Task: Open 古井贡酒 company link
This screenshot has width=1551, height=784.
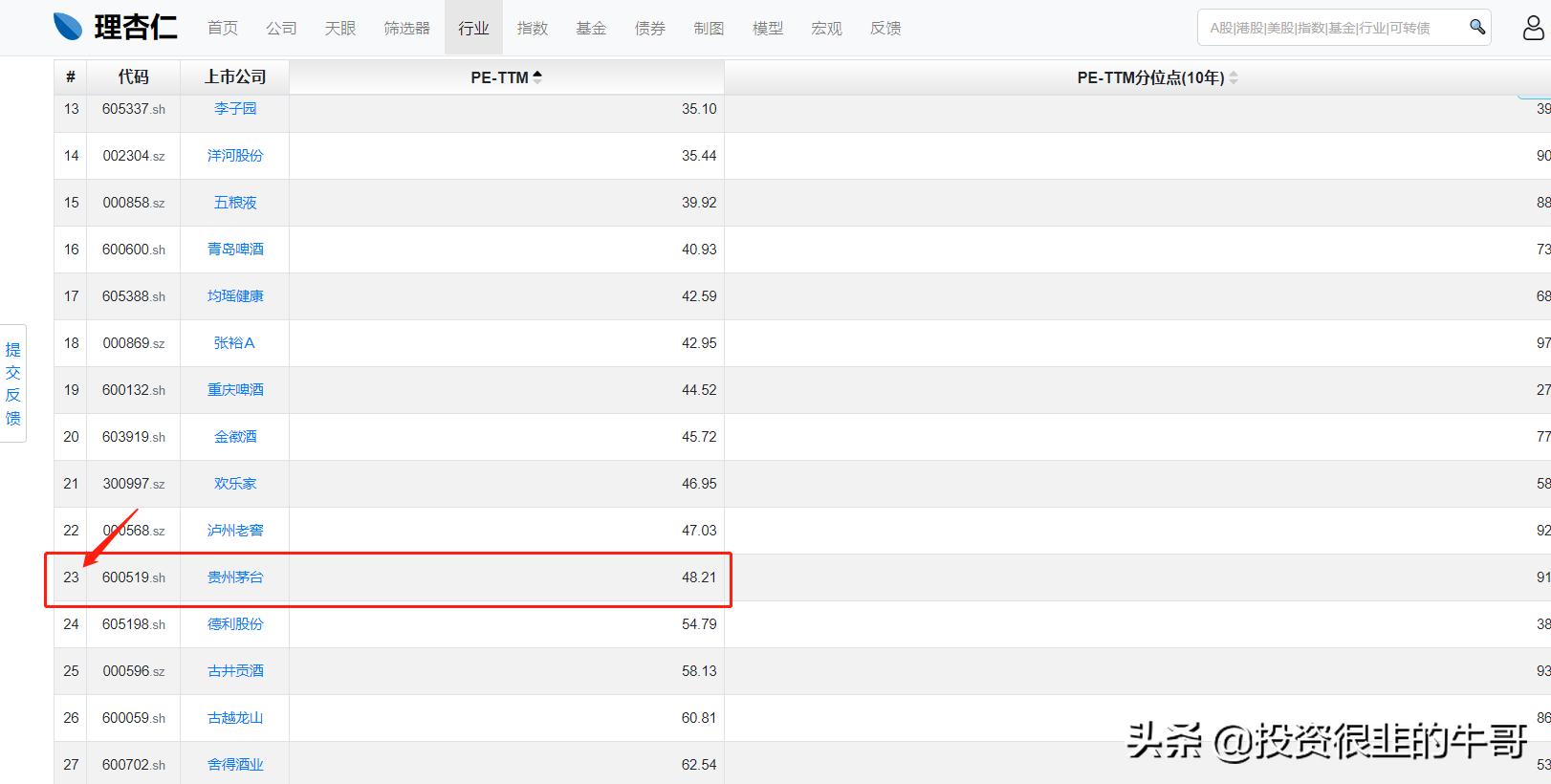Action: (x=235, y=671)
